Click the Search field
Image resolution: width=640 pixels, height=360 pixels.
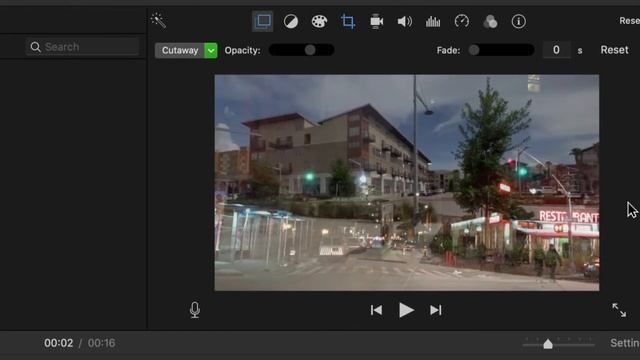tap(83, 47)
